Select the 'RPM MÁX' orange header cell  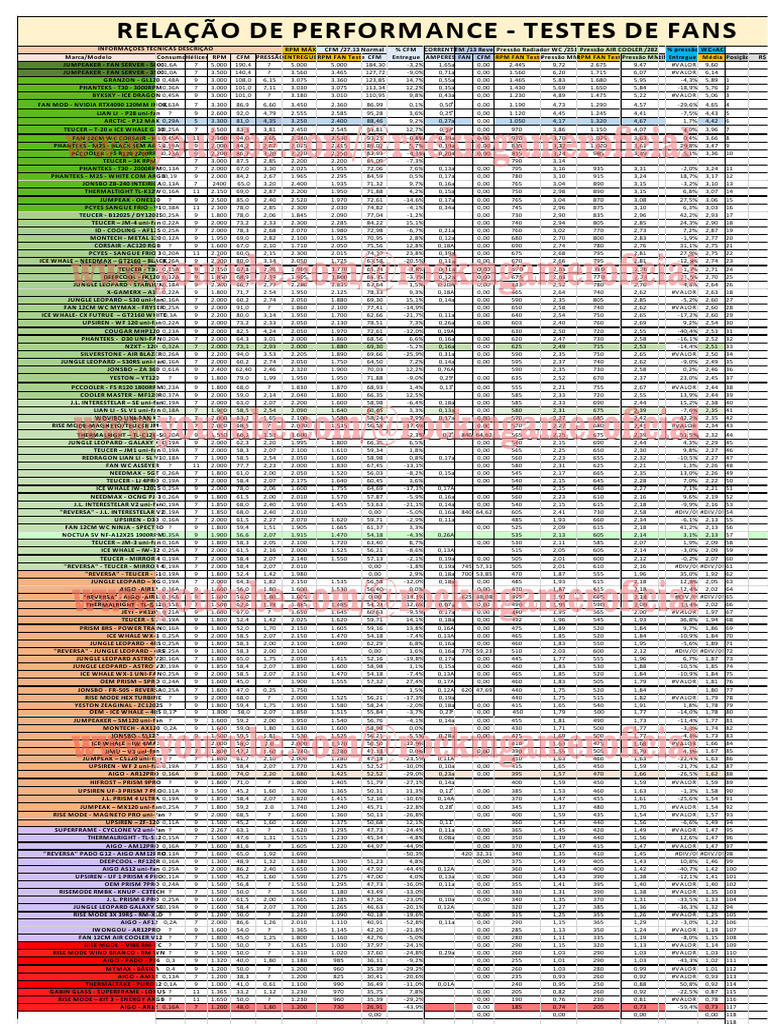300,50
